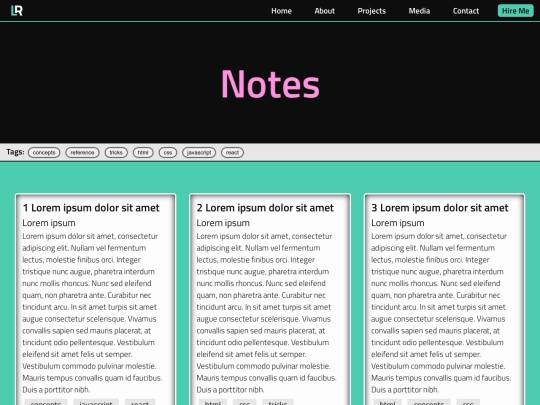The height and width of the screenshot is (405, 540).
Task: Click 'Lorem ipsum' subtitle in note 2
Action: (223, 223)
